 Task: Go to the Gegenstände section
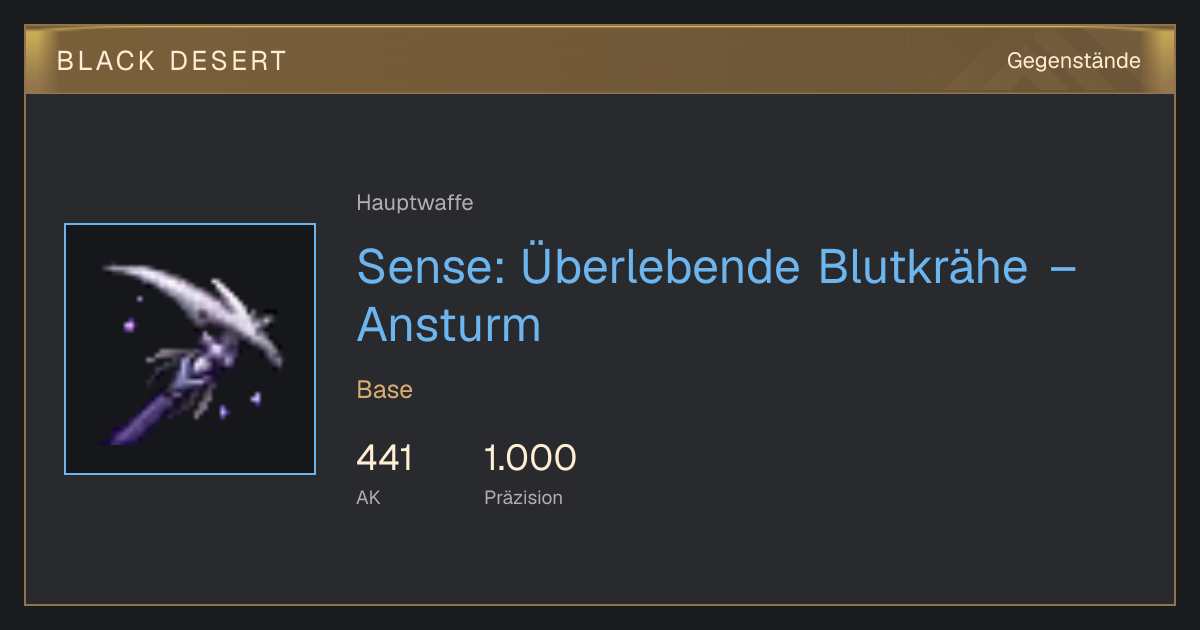pyautogui.click(x=1074, y=61)
